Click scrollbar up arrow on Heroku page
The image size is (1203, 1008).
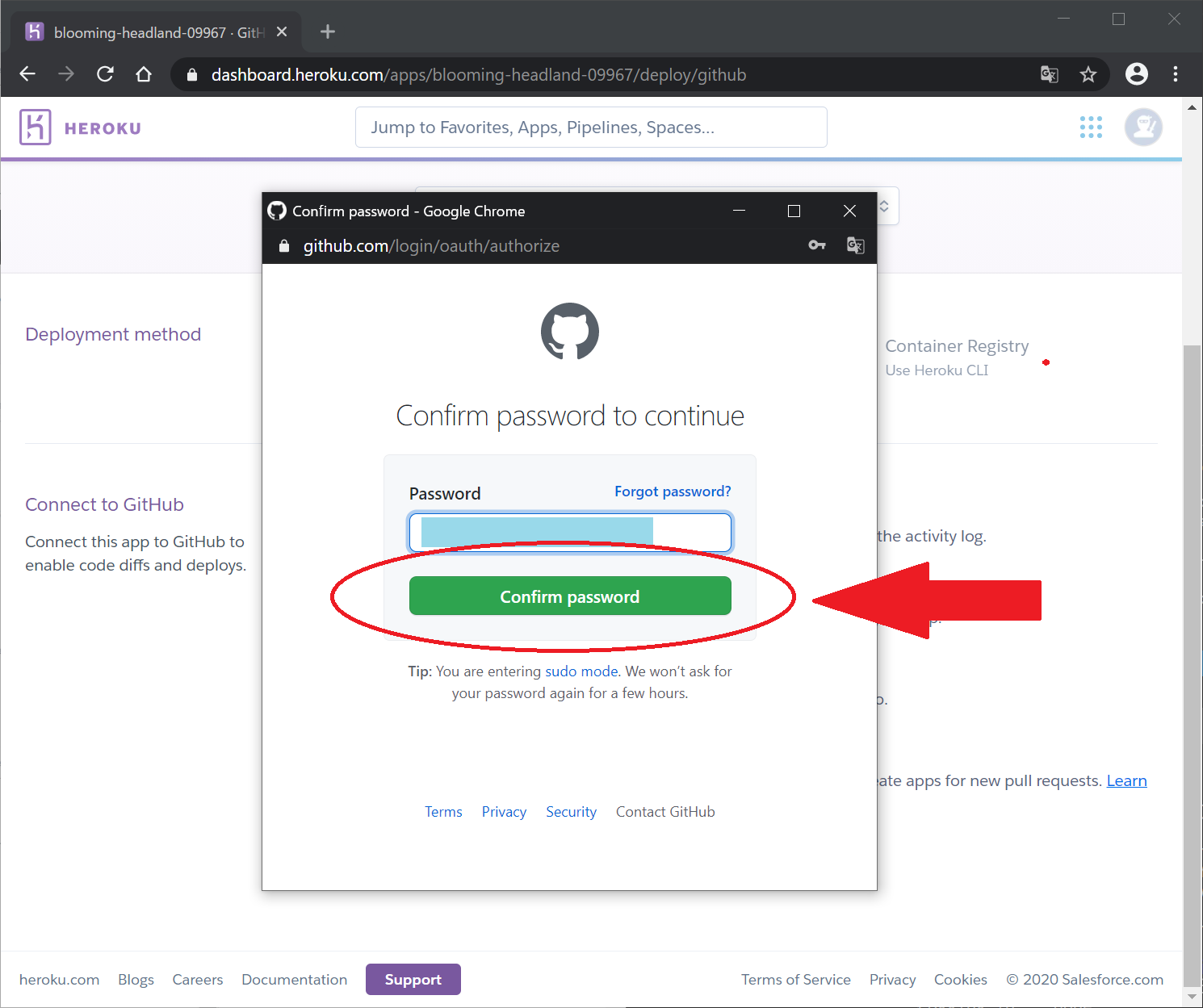1192,106
